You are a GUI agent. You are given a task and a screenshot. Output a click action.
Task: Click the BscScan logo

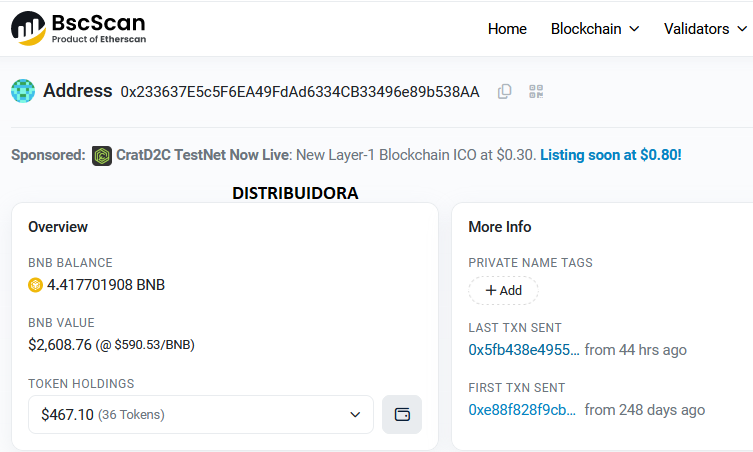point(78,28)
